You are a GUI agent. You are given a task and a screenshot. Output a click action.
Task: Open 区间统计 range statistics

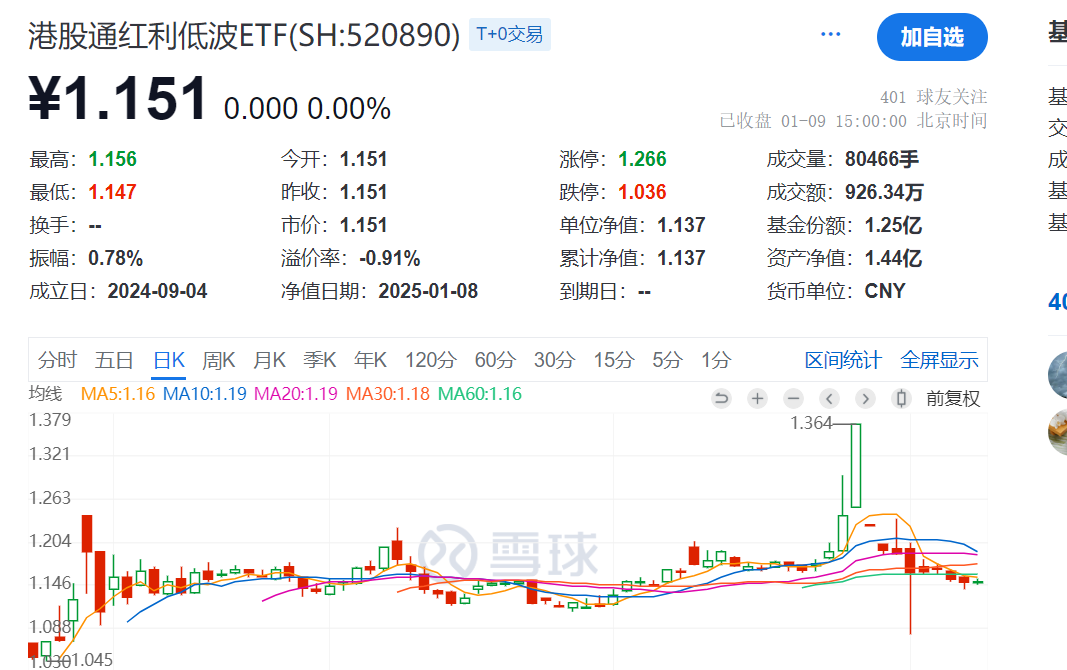(x=843, y=360)
